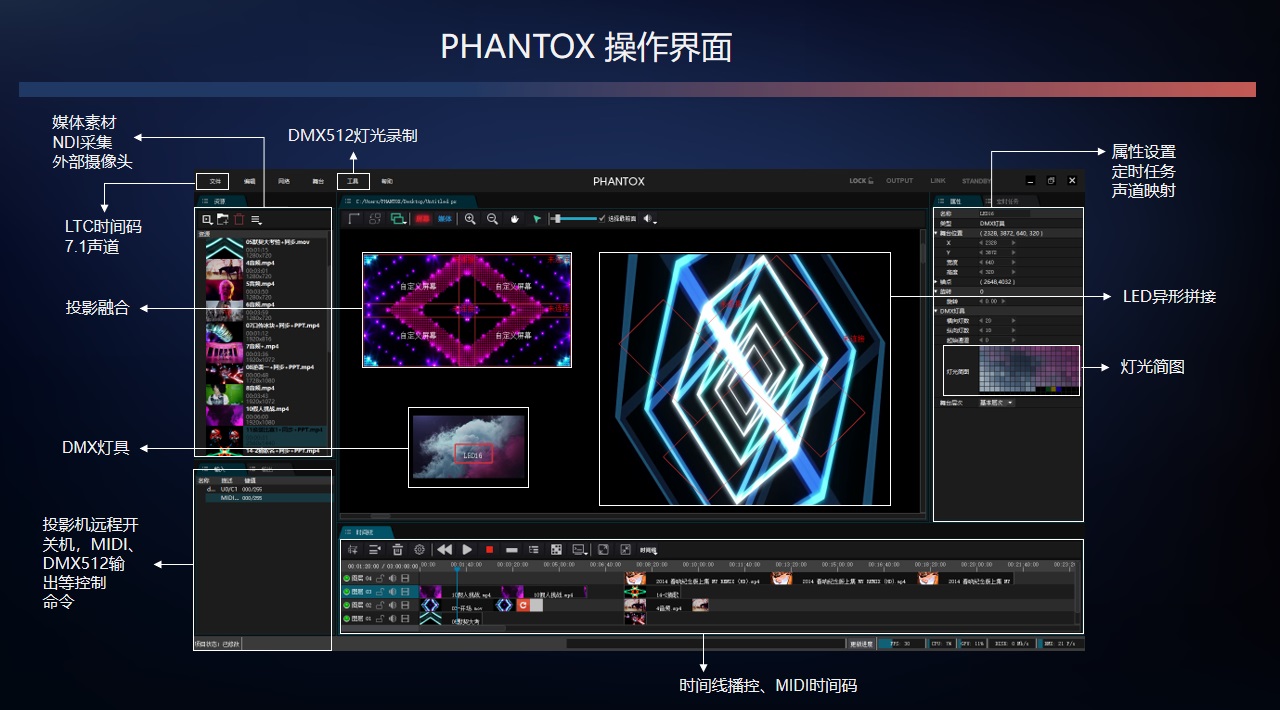Zoom in on the stage view
Viewport: 1280px width, 710px height.
point(470,218)
